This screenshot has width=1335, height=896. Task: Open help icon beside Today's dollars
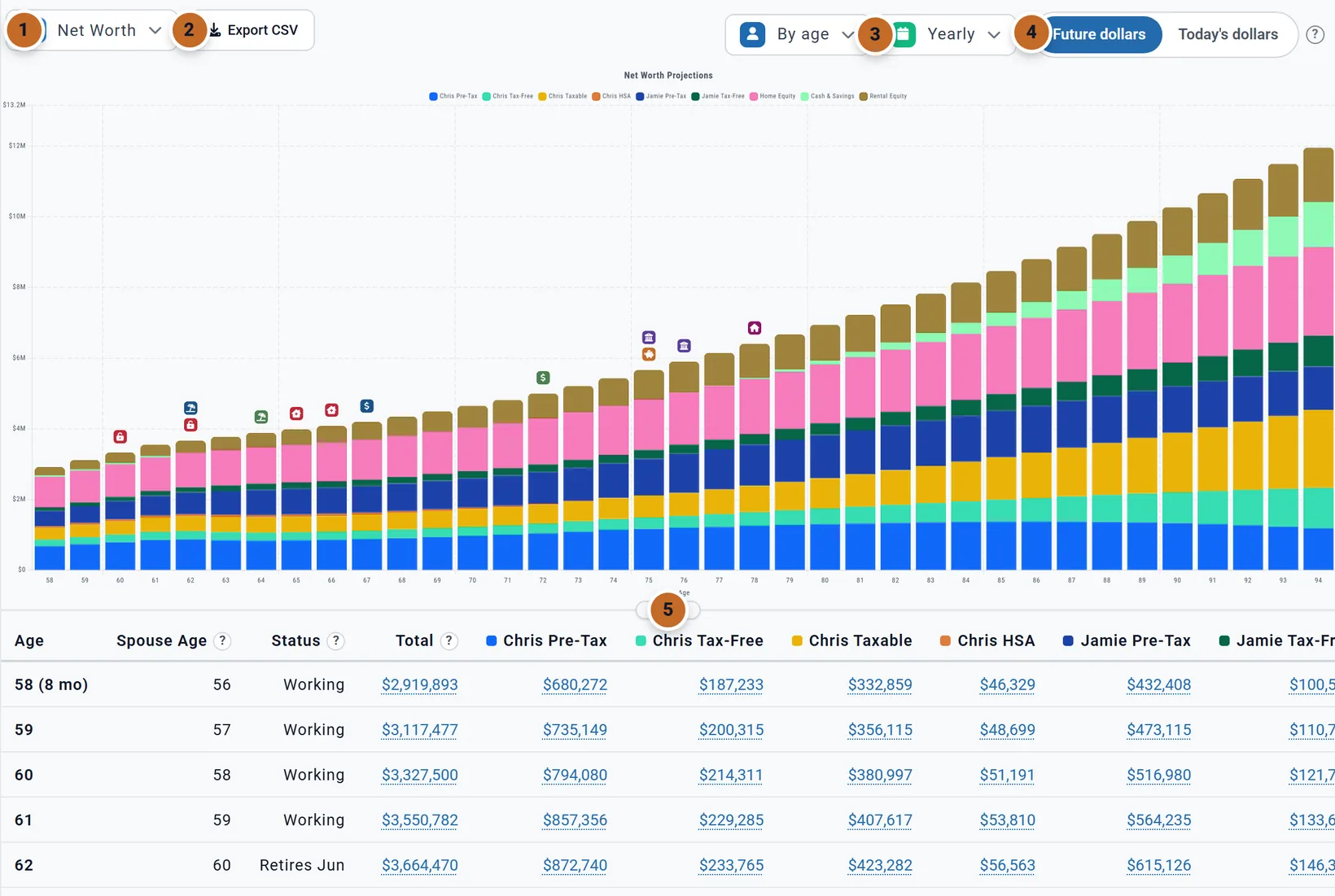[1315, 34]
